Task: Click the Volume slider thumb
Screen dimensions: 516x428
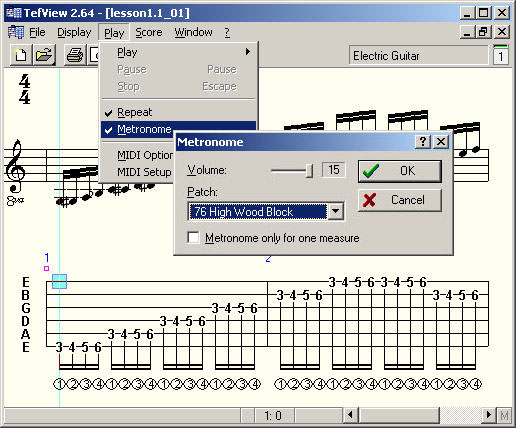Action: click(310, 170)
